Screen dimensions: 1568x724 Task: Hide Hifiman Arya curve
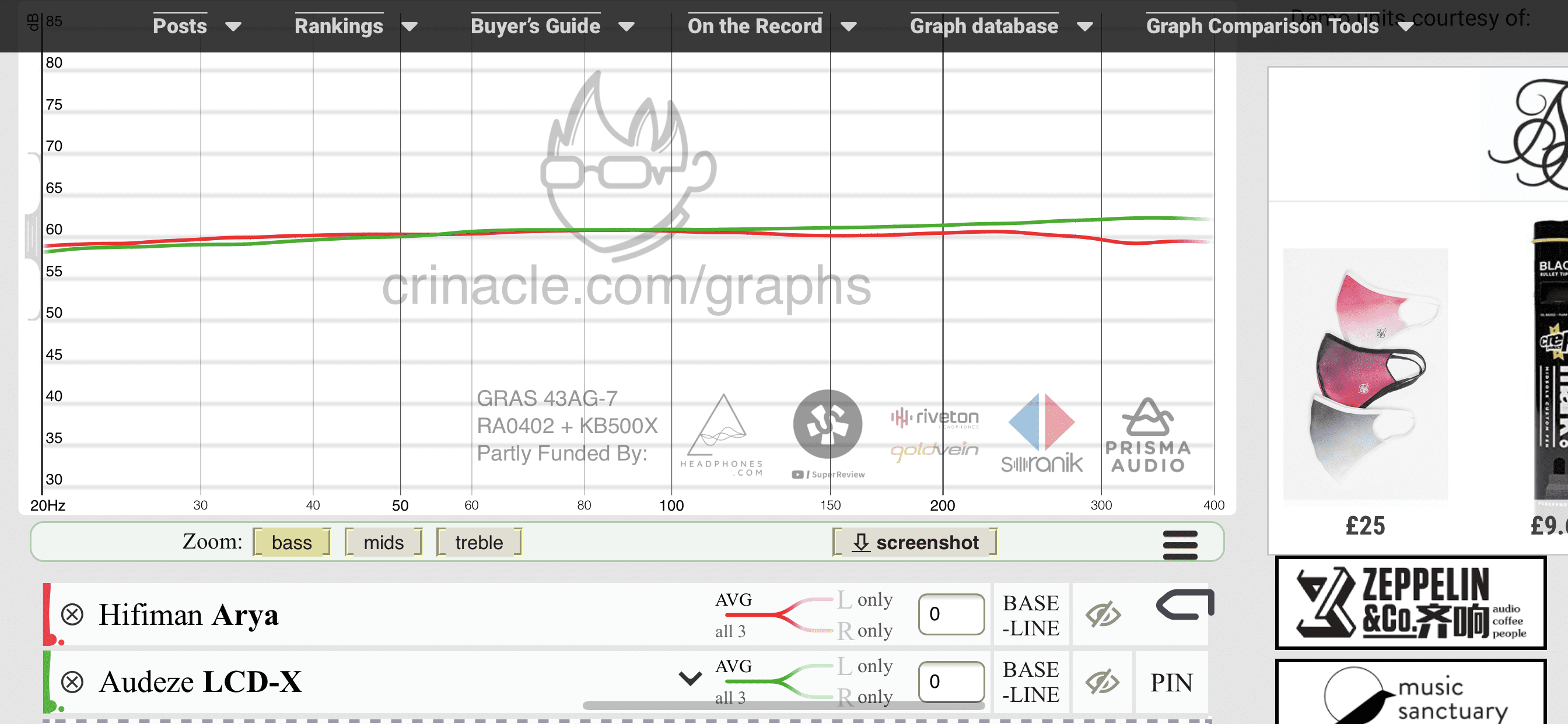coord(1102,614)
